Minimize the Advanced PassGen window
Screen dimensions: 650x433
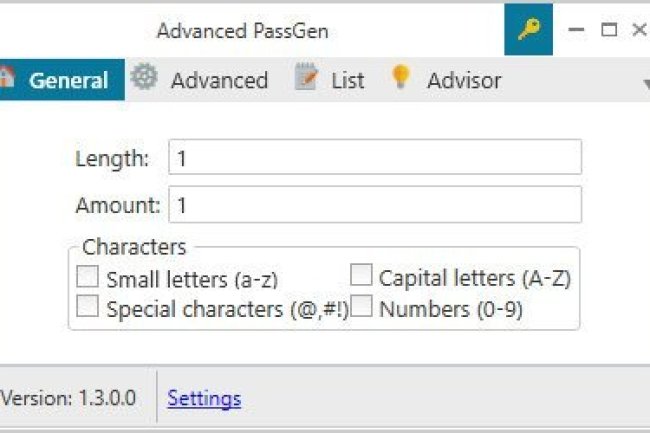pyautogui.click(x=576, y=30)
